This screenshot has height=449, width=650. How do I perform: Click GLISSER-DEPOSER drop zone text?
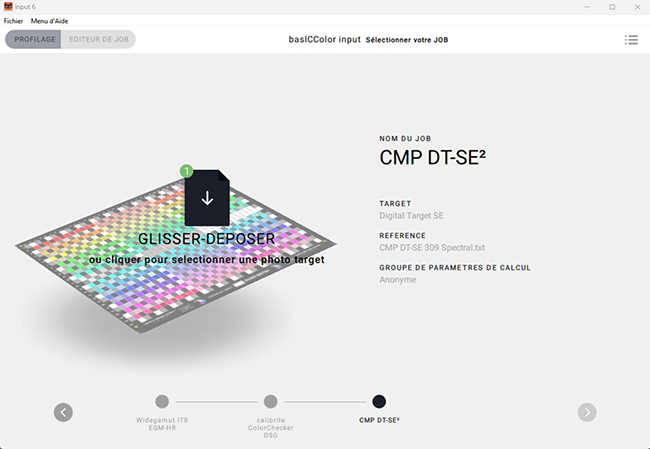[x=206, y=239]
